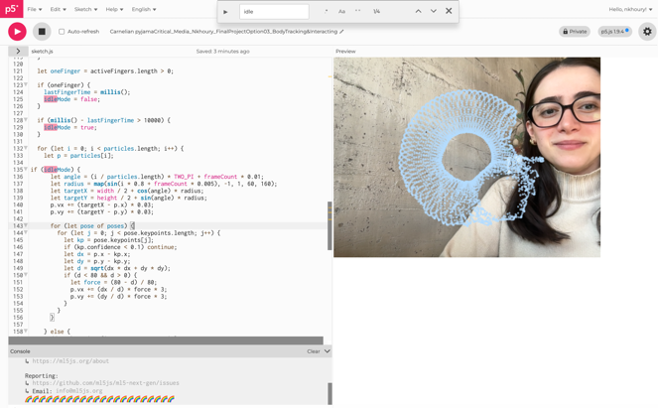Fold code at line 128

click(26, 120)
